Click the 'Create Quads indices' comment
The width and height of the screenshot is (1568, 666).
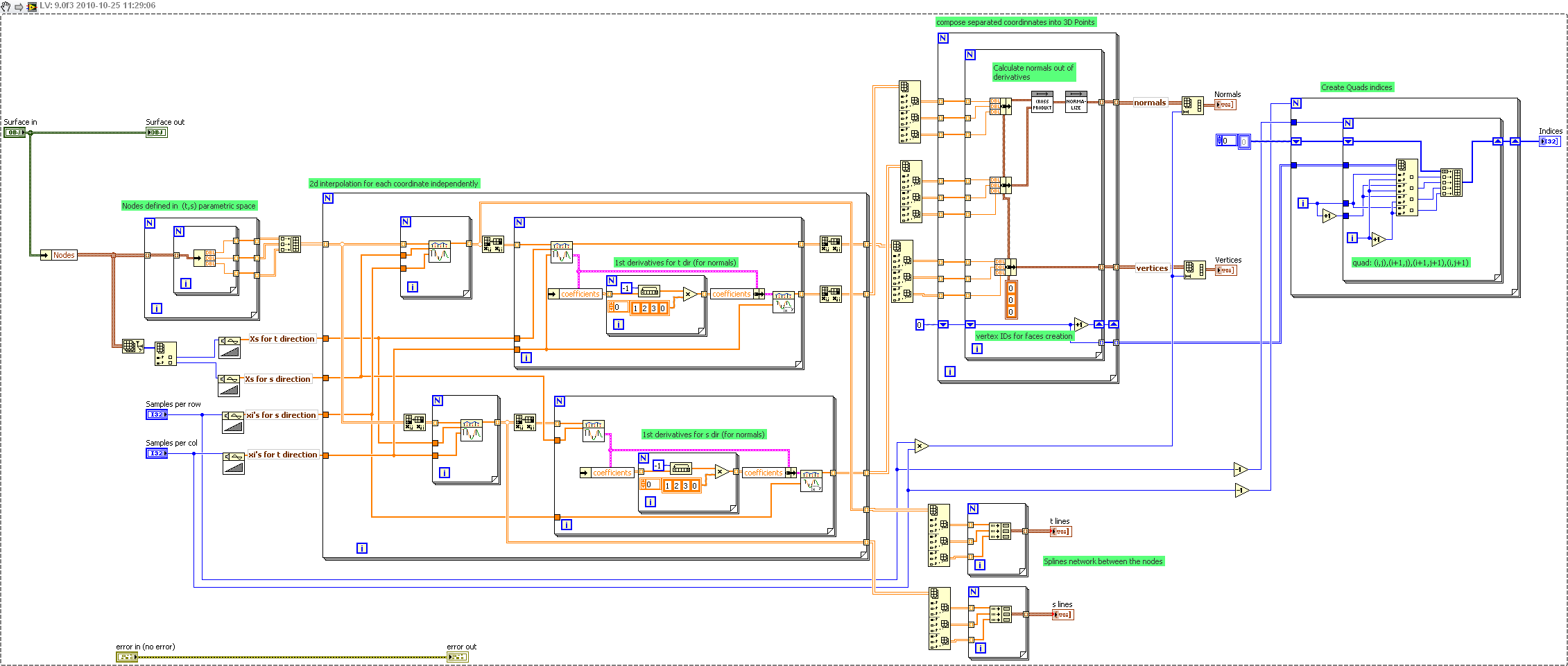click(1356, 87)
